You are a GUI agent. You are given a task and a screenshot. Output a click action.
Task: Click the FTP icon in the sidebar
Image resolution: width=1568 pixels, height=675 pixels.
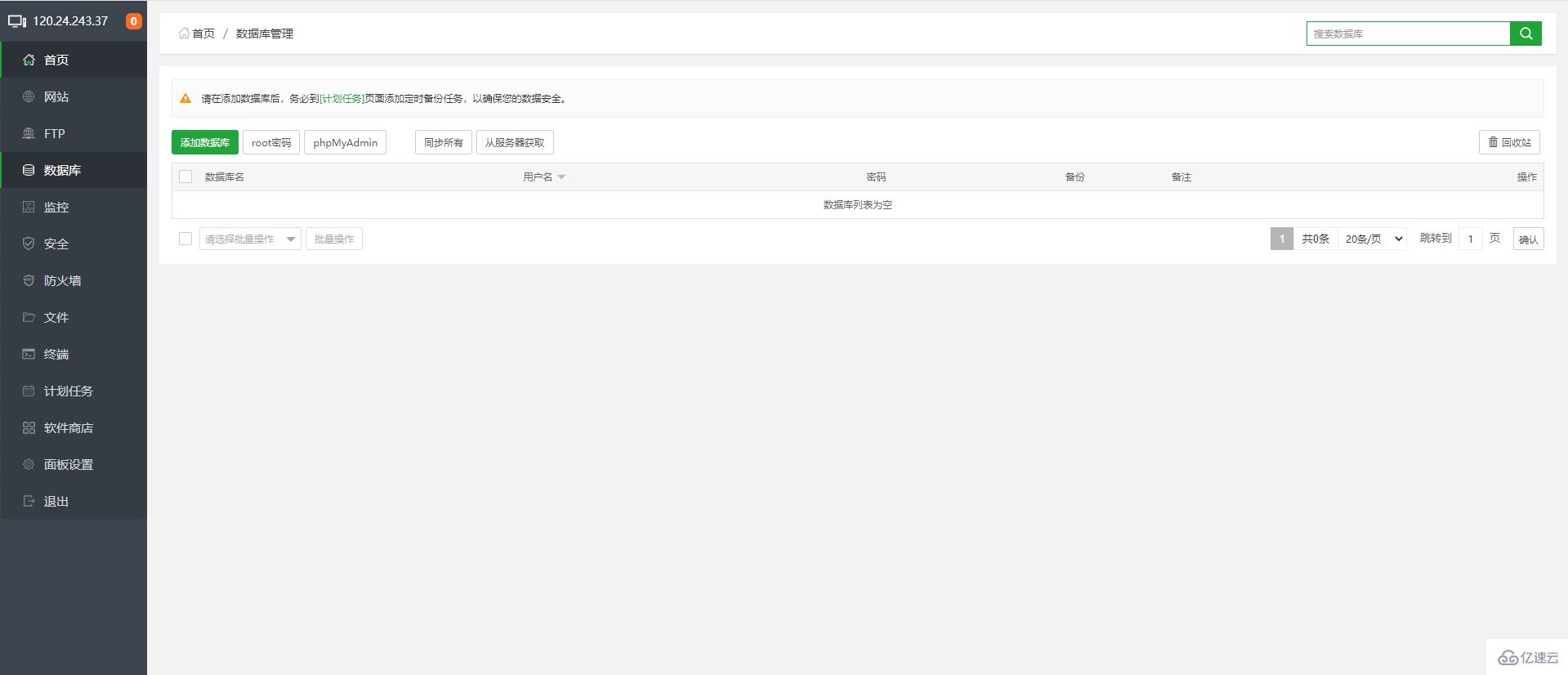click(x=29, y=133)
